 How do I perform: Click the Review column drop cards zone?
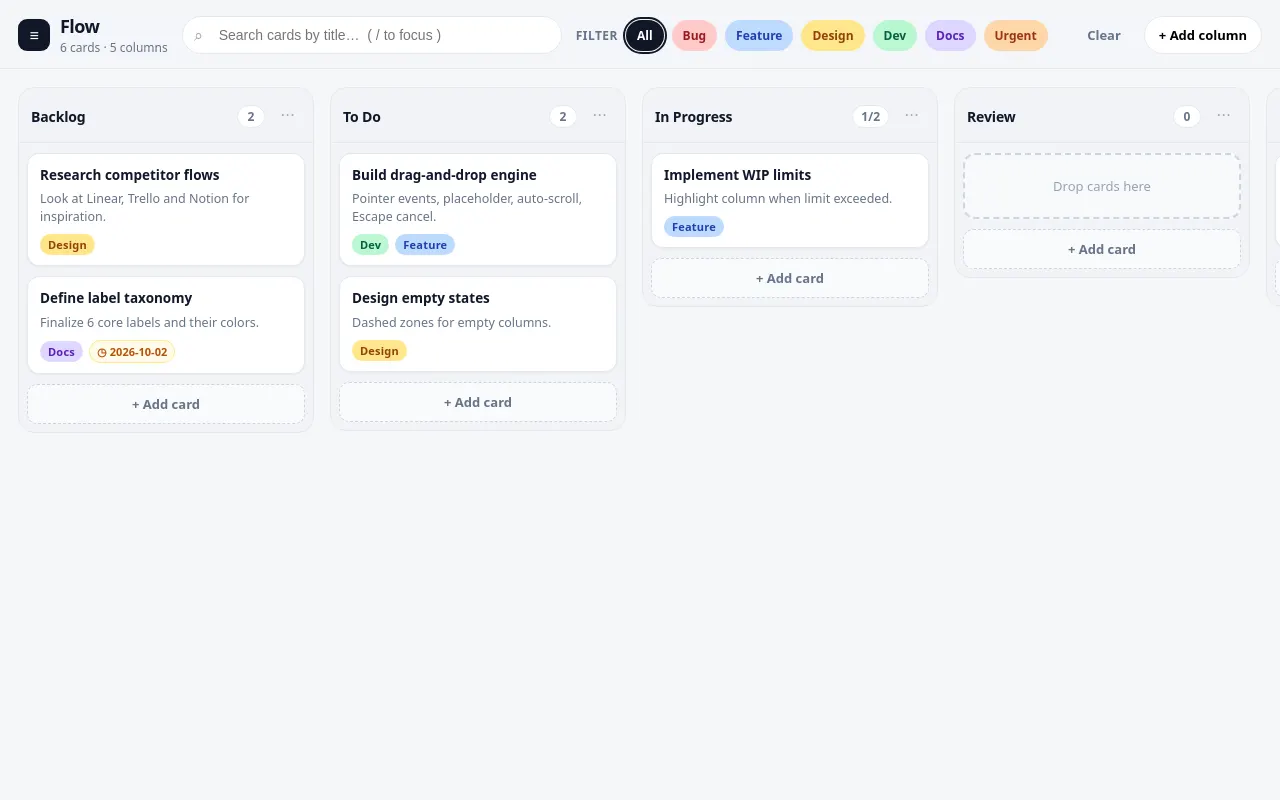[x=1102, y=186]
